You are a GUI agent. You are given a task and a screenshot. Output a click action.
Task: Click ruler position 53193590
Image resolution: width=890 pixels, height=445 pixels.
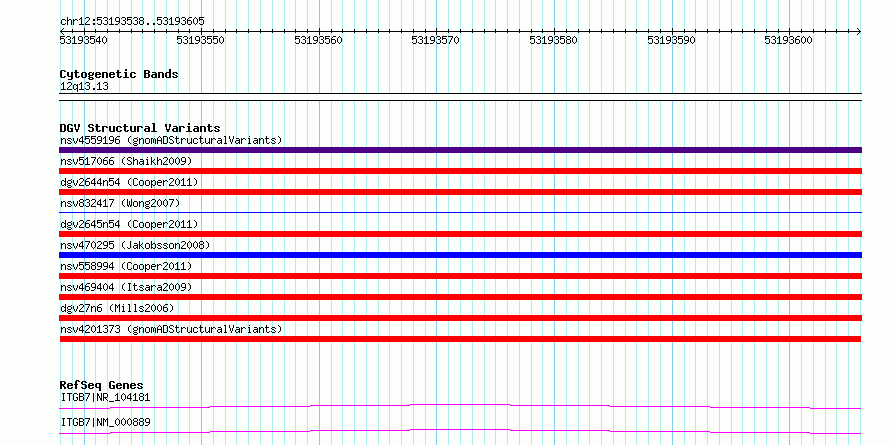click(671, 40)
